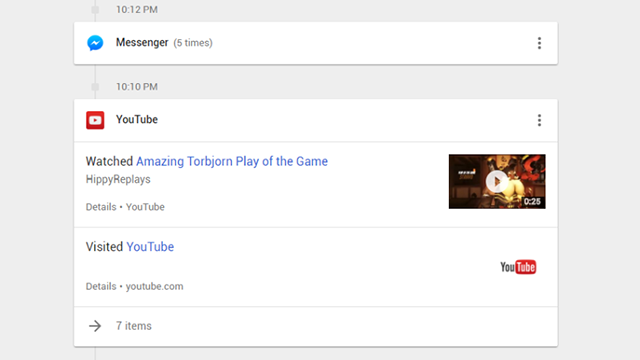Click the red YouTube app icon

point(95,120)
